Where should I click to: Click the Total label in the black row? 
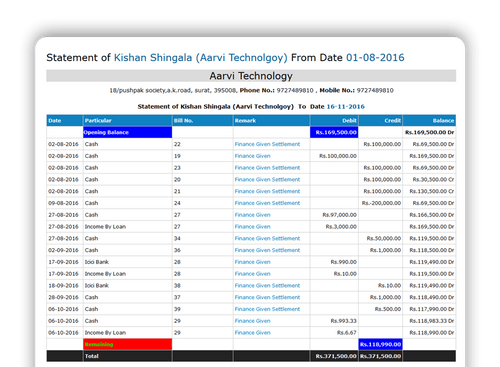pyautogui.click(x=92, y=356)
